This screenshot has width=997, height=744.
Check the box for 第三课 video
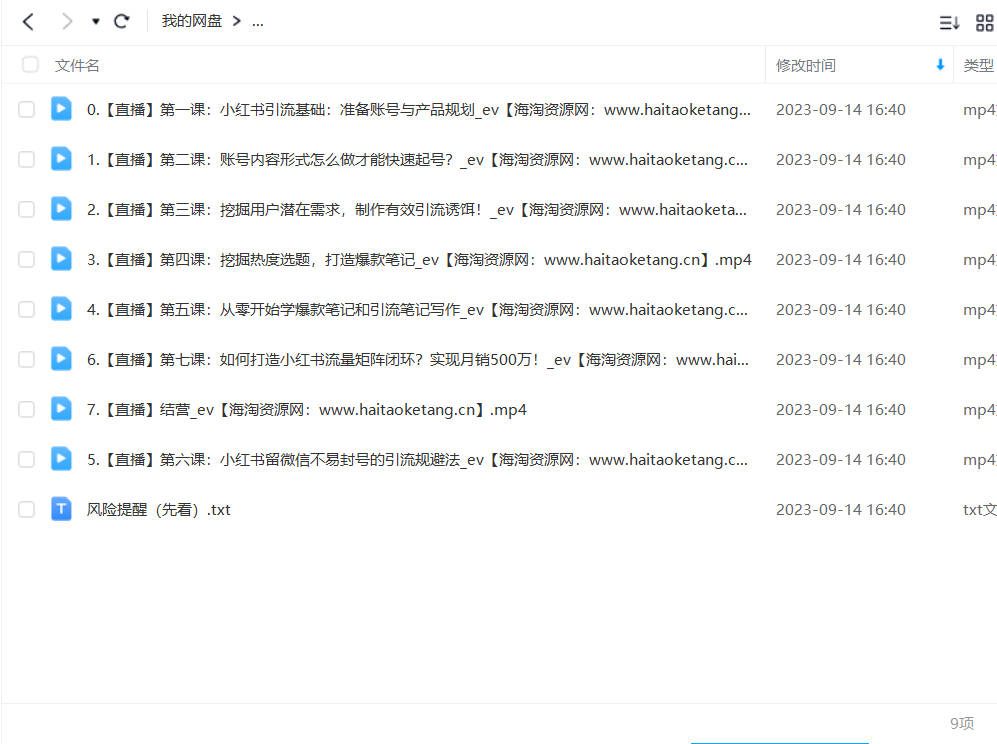27,209
